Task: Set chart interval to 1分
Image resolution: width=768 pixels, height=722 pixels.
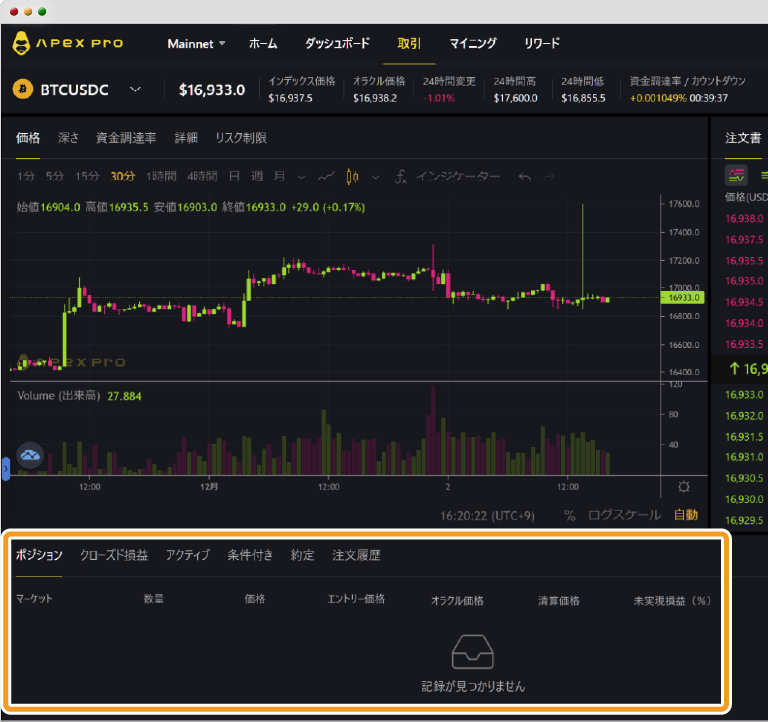Action: (26, 176)
